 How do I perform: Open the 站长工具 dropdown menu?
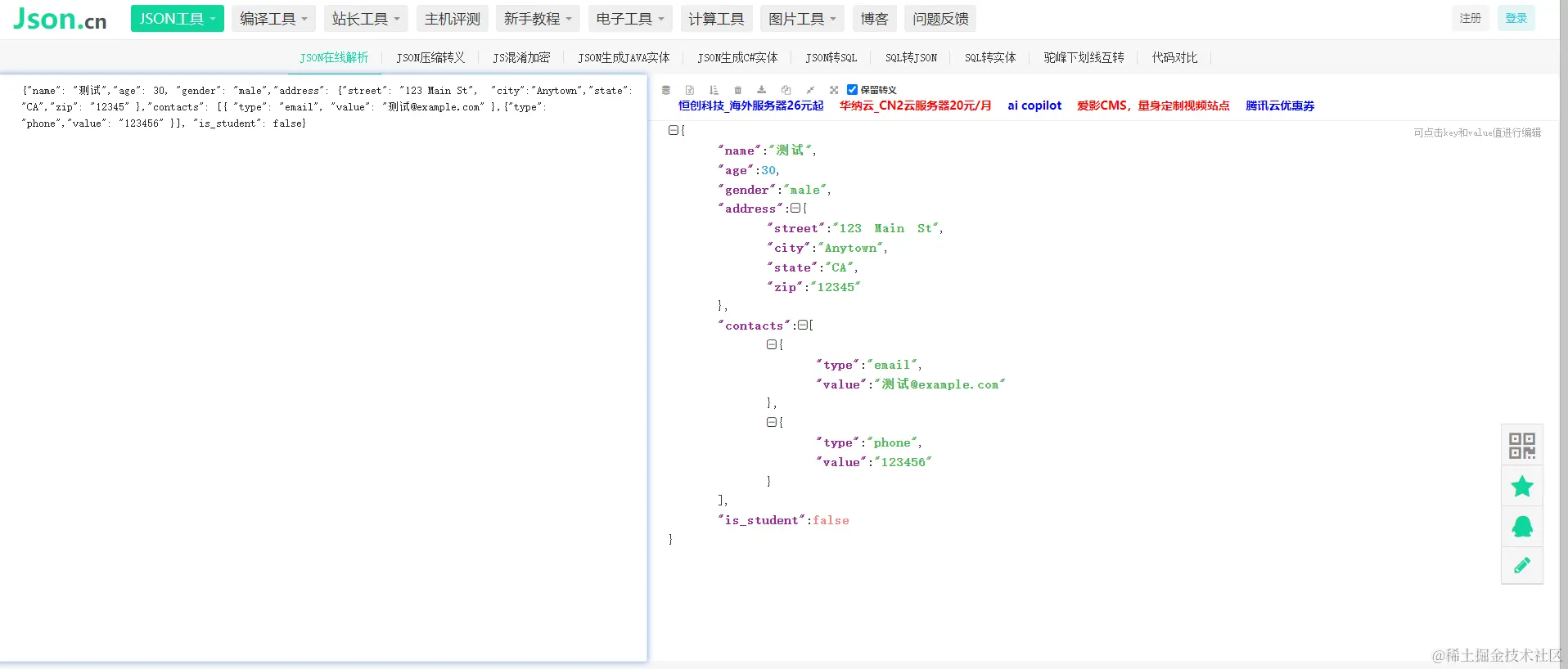coord(366,19)
